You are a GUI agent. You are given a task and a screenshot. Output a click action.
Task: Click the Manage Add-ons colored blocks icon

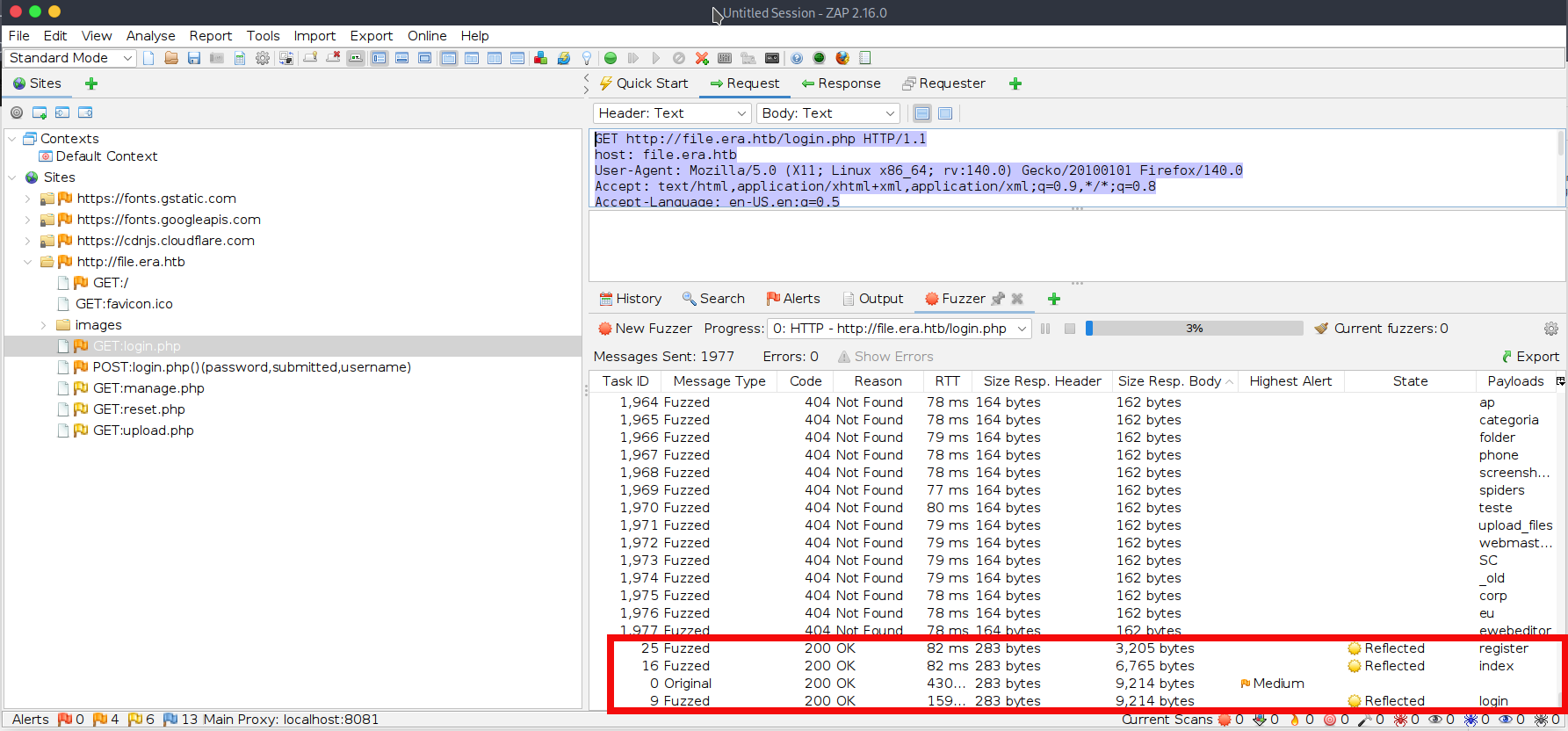click(541, 58)
